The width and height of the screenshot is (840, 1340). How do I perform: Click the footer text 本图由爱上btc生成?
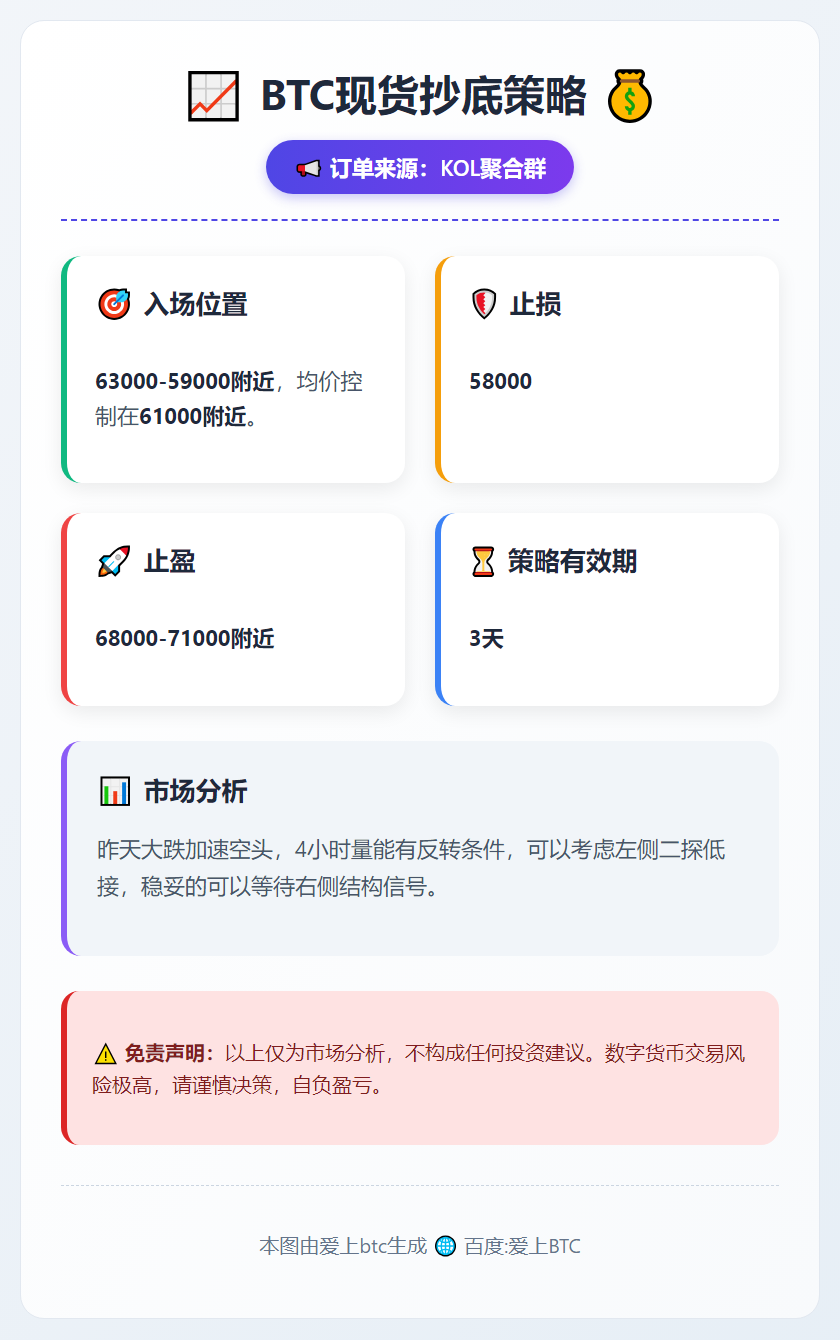(343, 1246)
